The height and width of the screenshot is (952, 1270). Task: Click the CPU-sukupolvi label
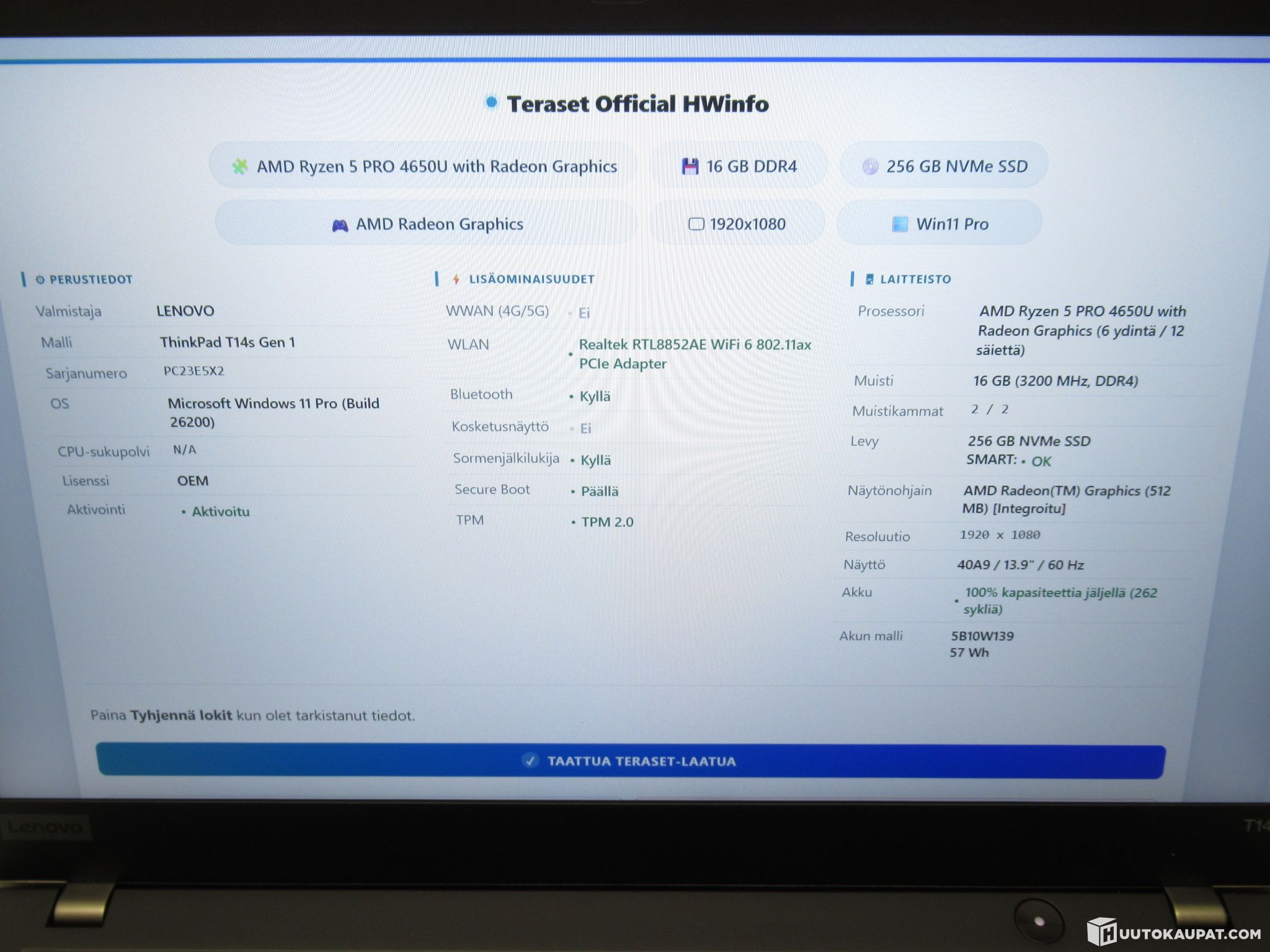[104, 451]
